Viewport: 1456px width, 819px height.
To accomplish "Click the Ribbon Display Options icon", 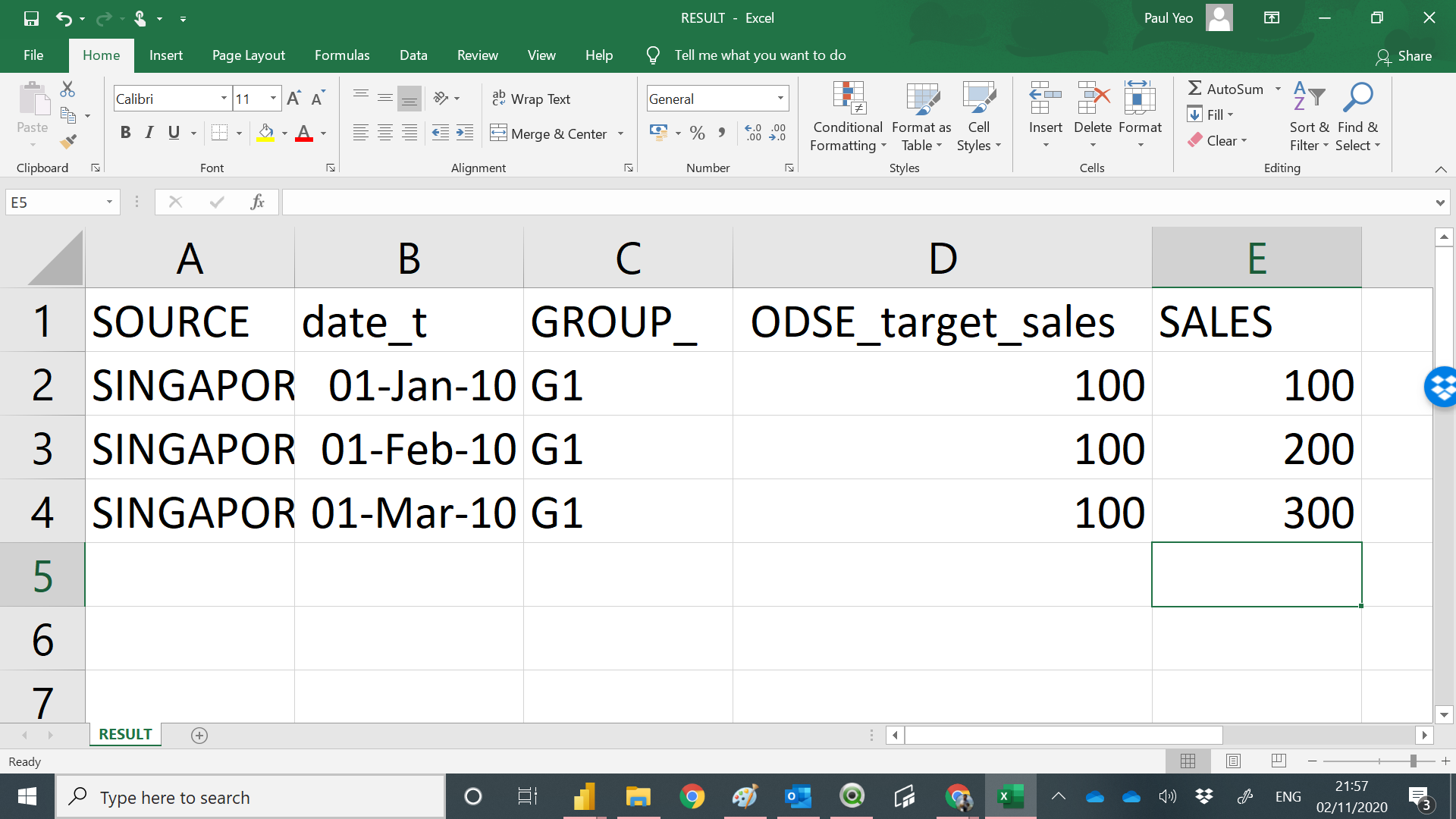I will click(x=1272, y=18).
